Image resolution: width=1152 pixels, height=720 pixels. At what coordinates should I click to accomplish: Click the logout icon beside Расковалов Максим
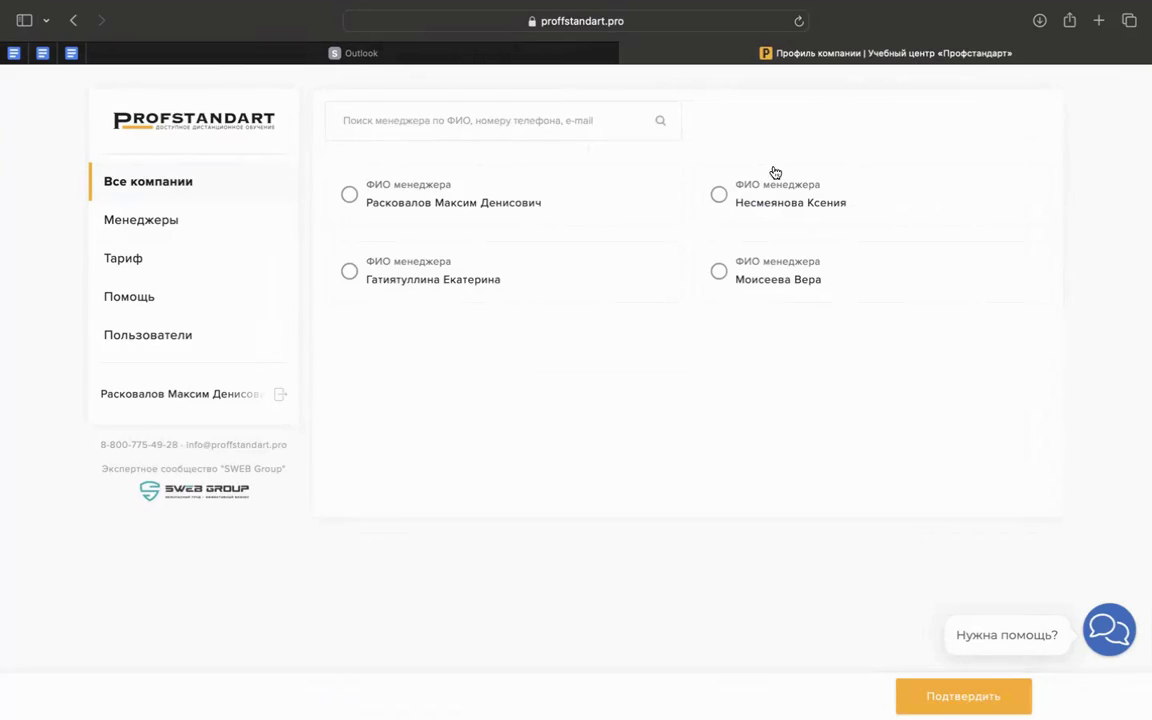281,395
